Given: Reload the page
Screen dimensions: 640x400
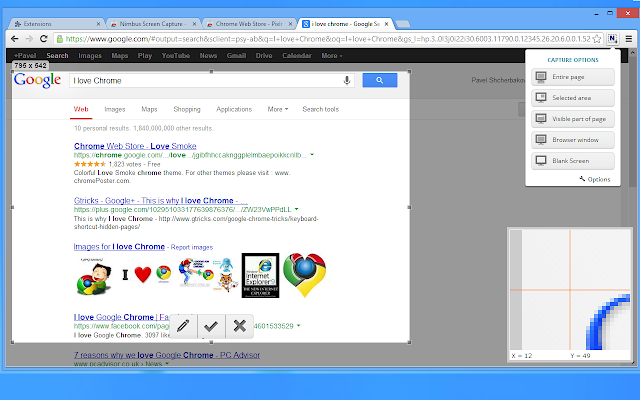Looking at the screenshot, I should pyautogui.click(x=44, y=39).
